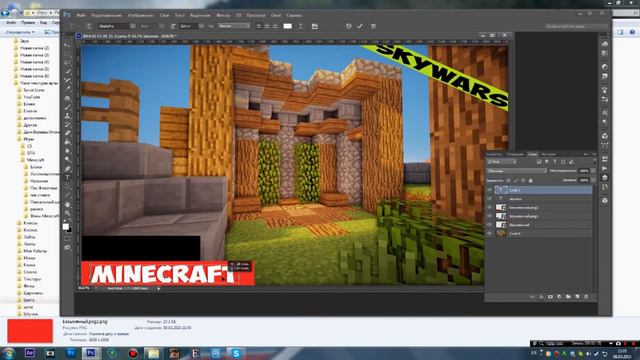Hide the fourth layer in the list

489,216
